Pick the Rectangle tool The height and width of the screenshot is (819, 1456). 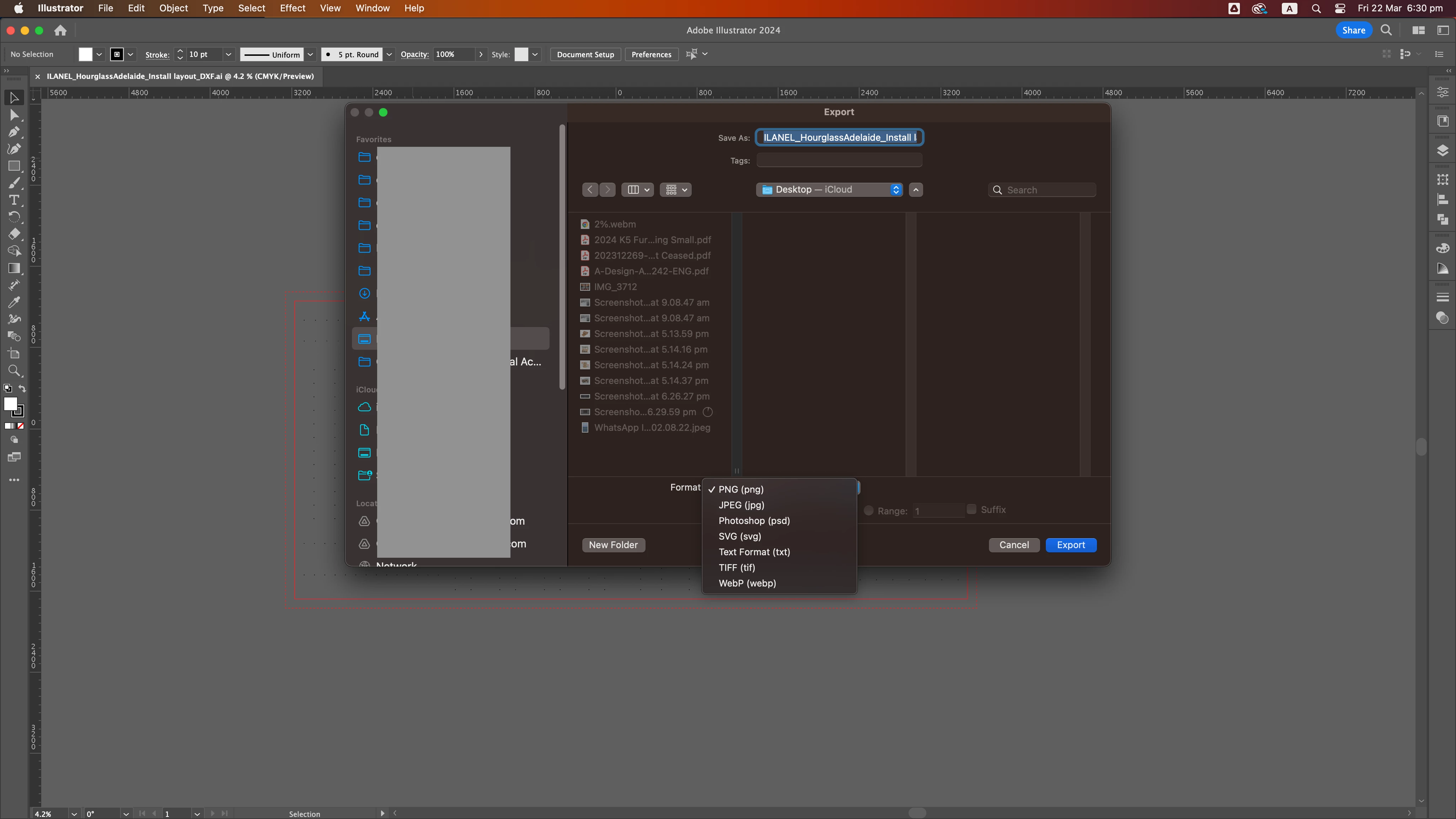[14, 166]
